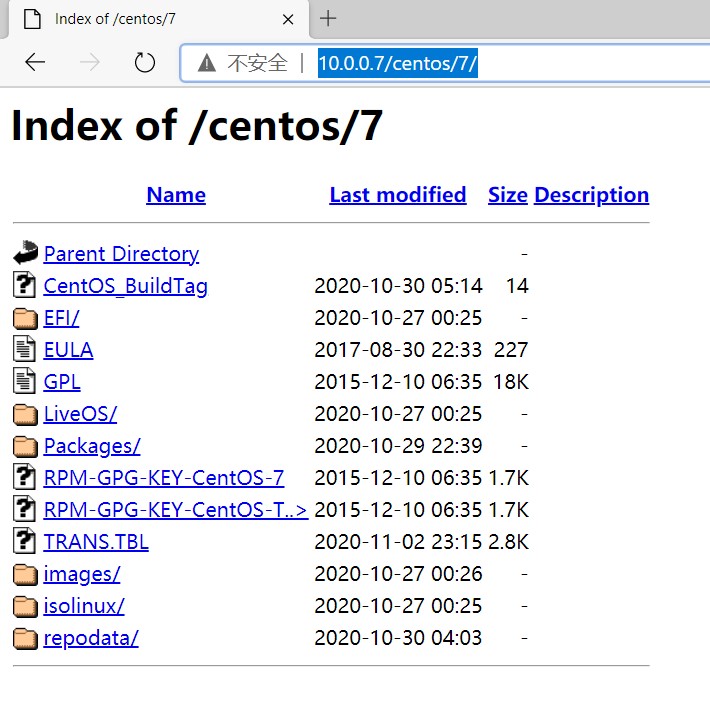Screen dimensions: 710x705
Task: Click the folder icon beside repodata/
Action: tap(25, 638)
